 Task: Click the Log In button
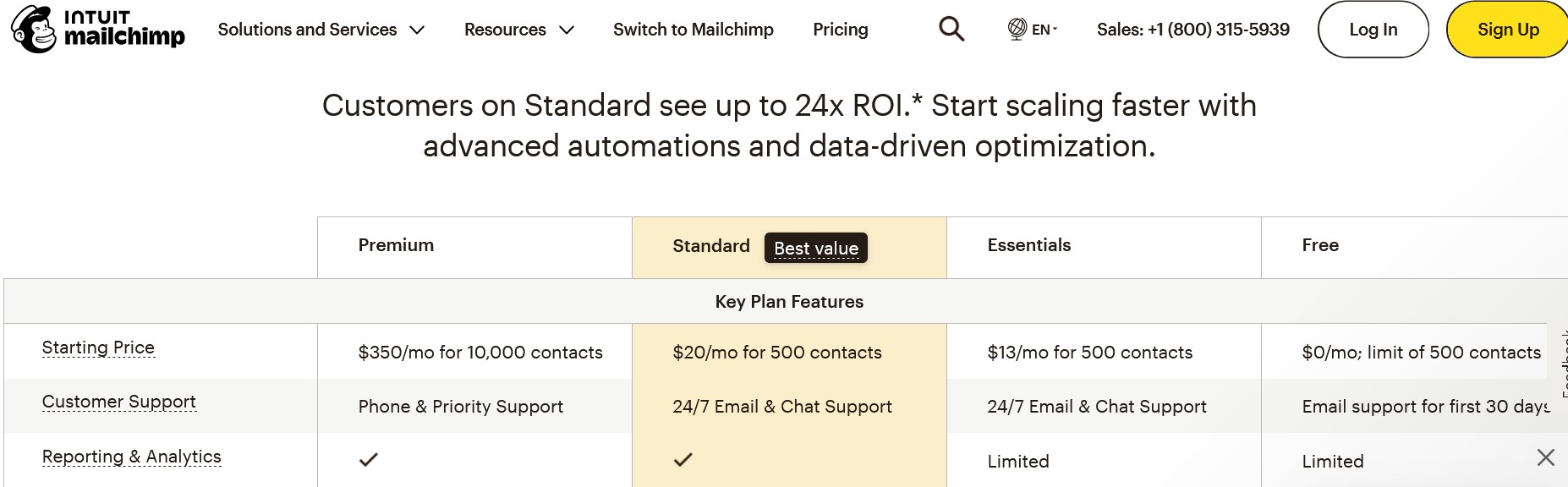(x=1373, y=30)
